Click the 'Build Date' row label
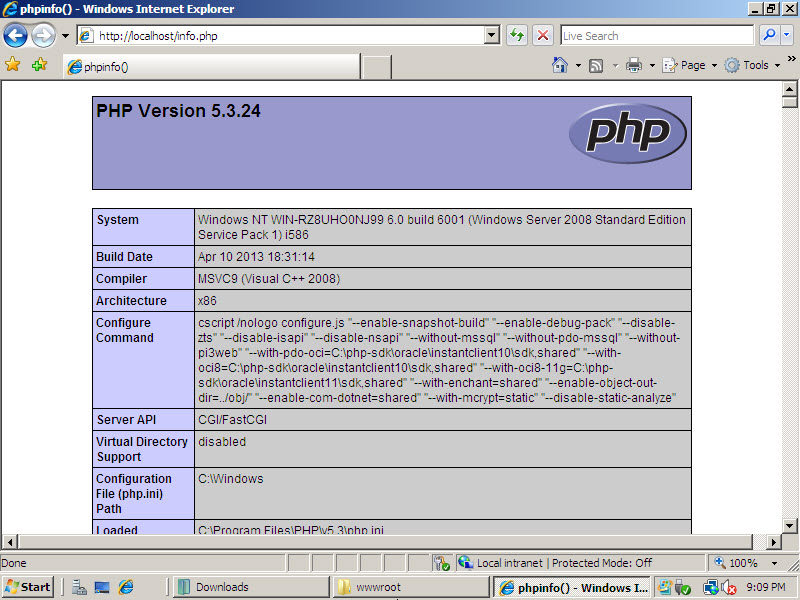 tap(124, 257)
